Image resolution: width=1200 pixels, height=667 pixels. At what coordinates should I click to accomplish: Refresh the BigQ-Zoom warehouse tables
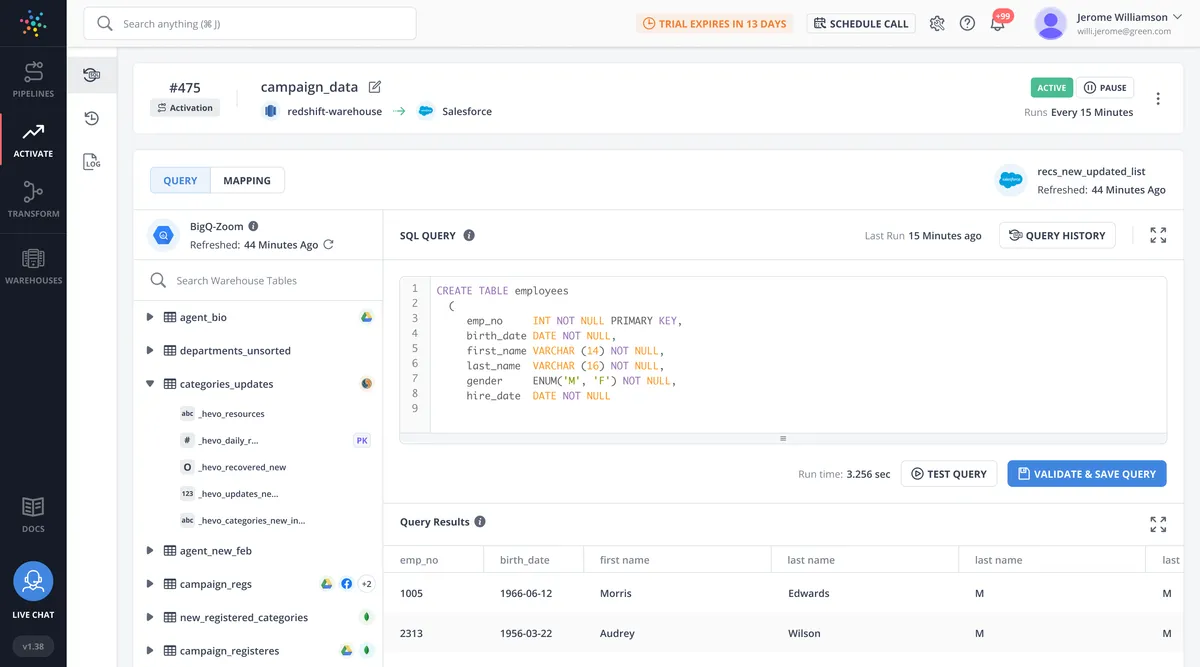(x=328, y=244)
